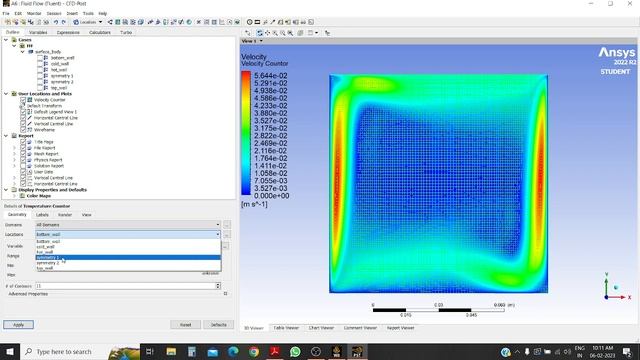640x360 pixels.
Task: Open the Labels tab in the details panel
Action: [x=42, y=215]
